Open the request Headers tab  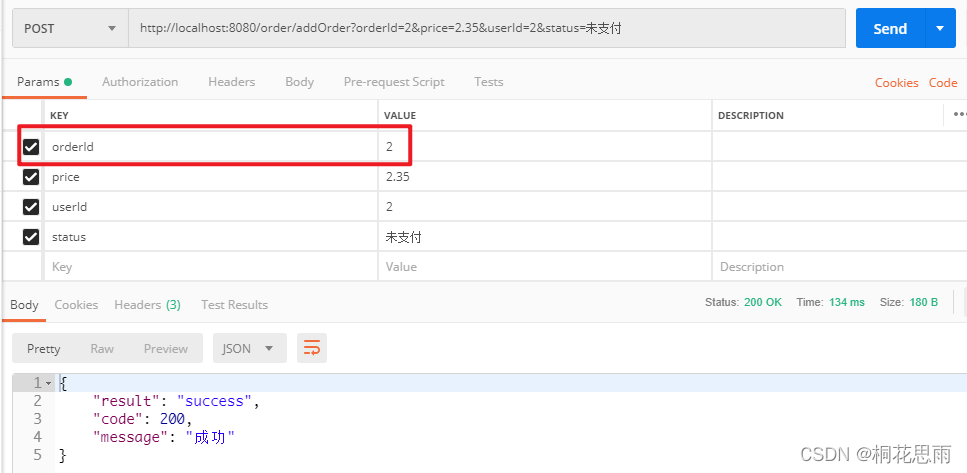(x=231, y=82)
